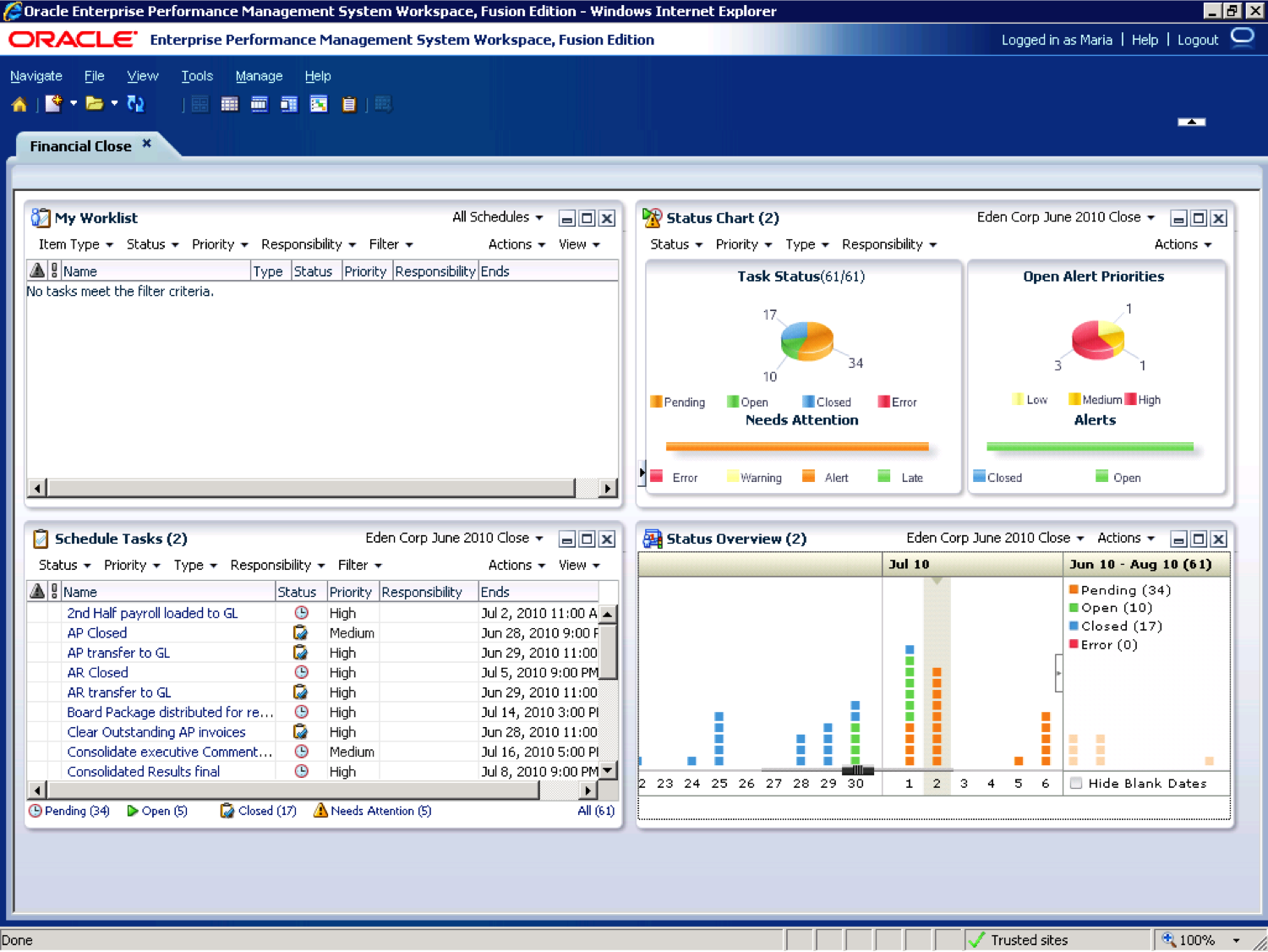Click Open Alert Priorities pie chart
Viewport: 1268px width, 952px height.
(1097, 340)
